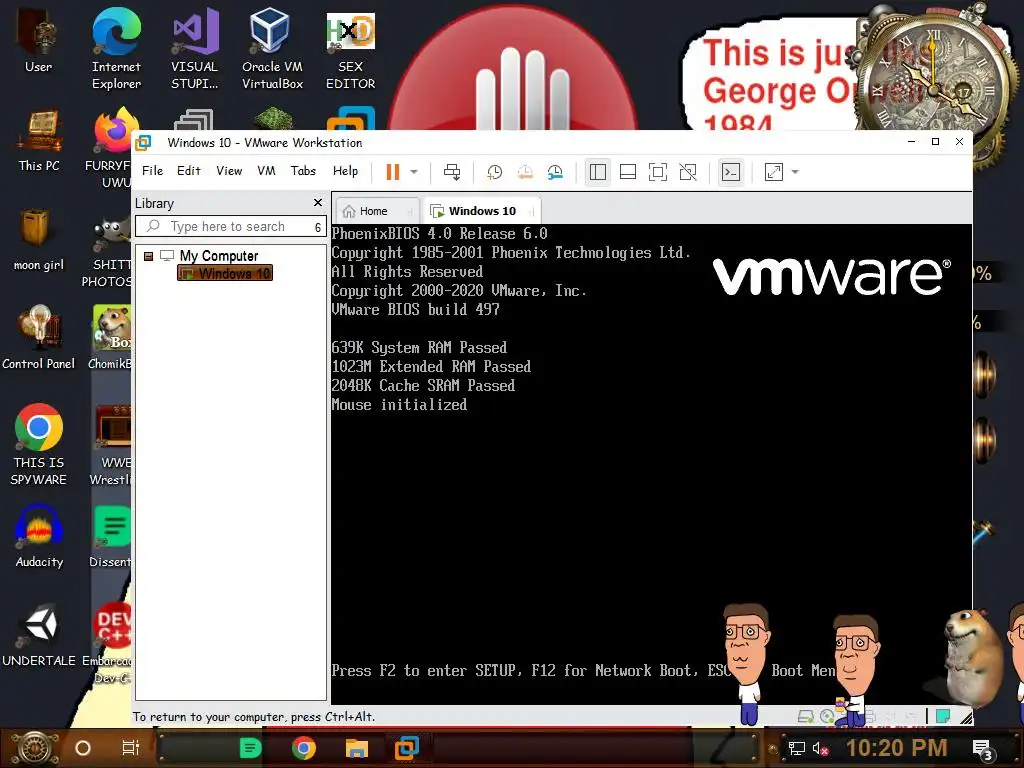Take a snapshot of this virtual machine
Image resolution: width=1024 pixels, height=768 pixels.
(x=494, y=172)
